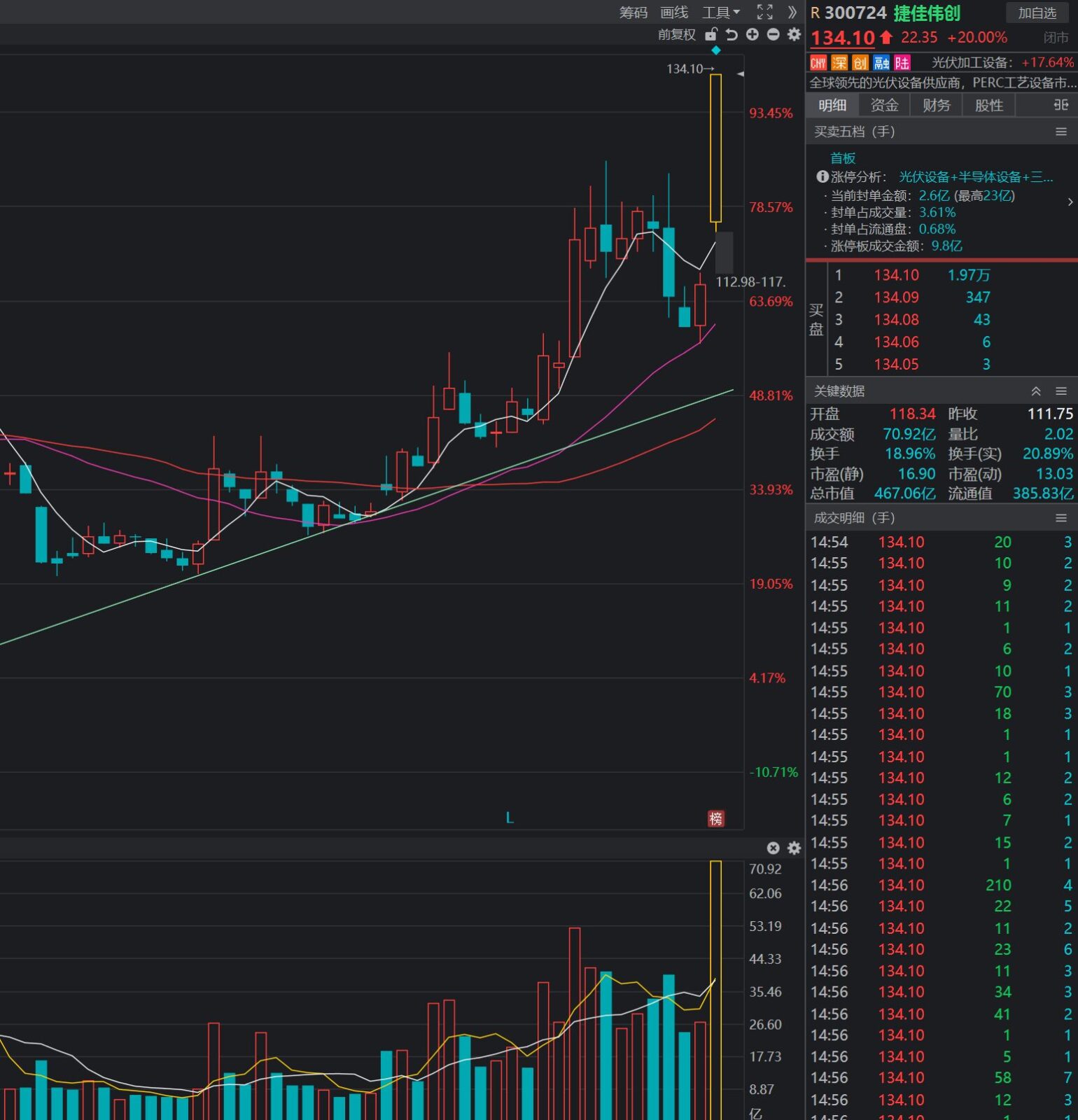1078x1120 pixels.
Task: Open the volume sub-chart settings gear
Action: click(794, 848)
